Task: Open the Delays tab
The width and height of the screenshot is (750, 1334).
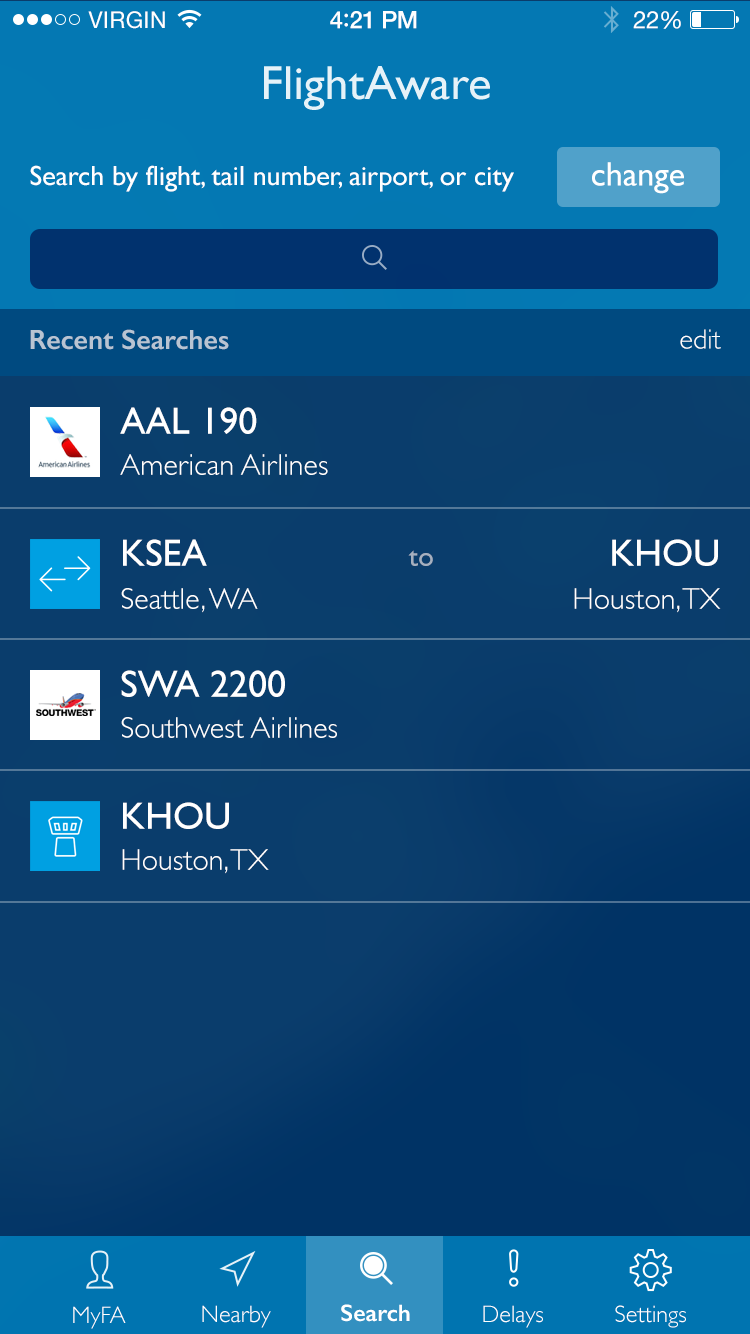Action: pyautogui.click(x=513, y=1285)
